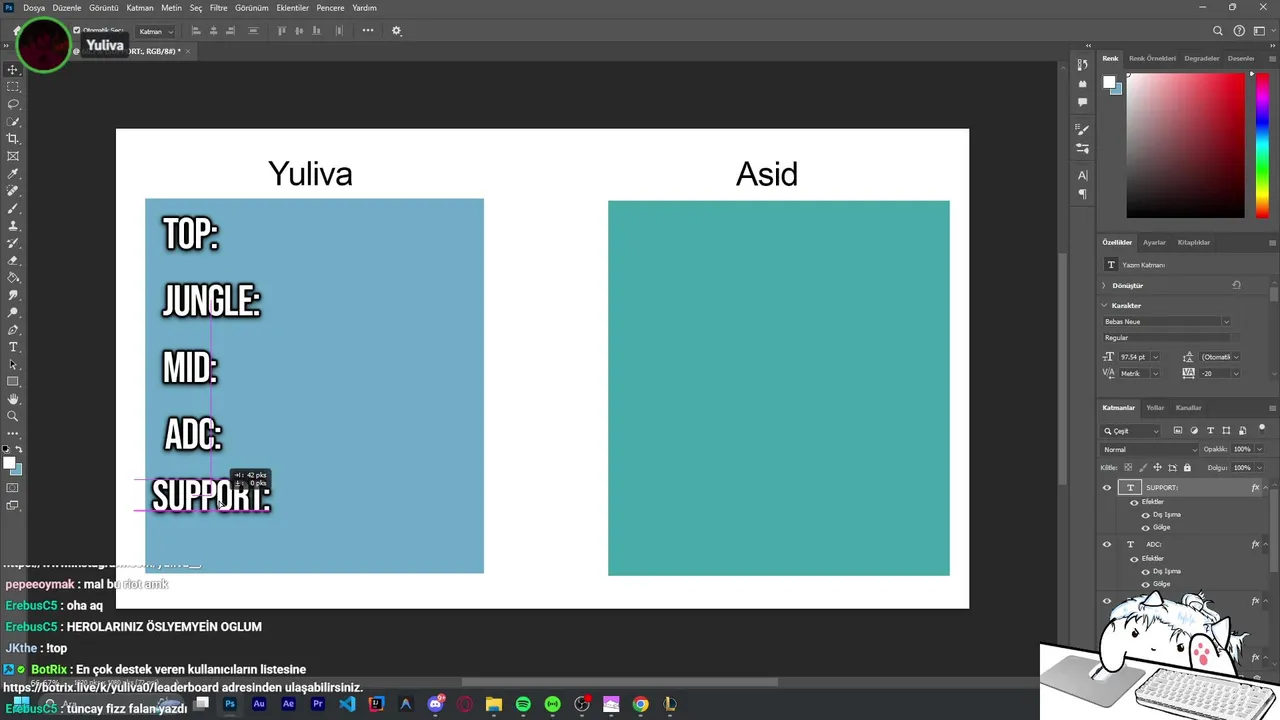The width and height of the screenshot is (1280, 720).
Task: Hide Efektler of ADC: layer
Action: [x=1134, y=558]
